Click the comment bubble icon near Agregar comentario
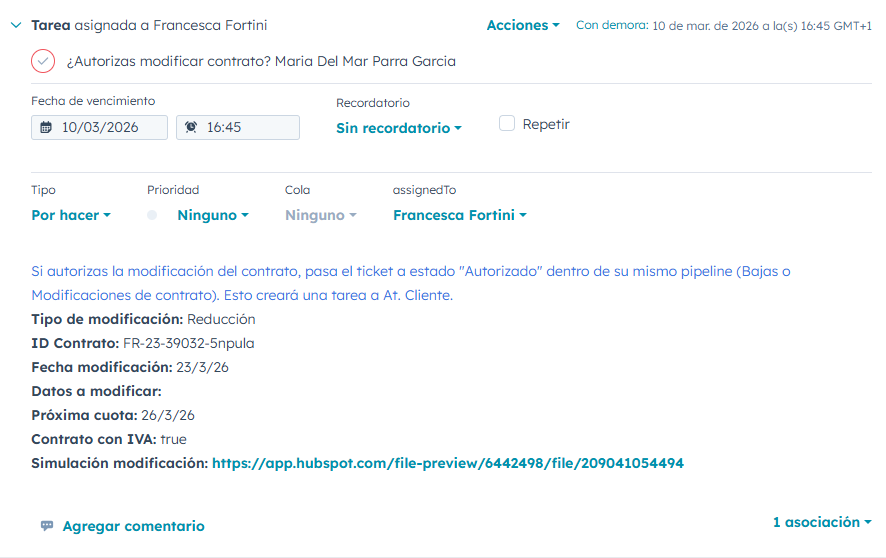 coord(47,526)
